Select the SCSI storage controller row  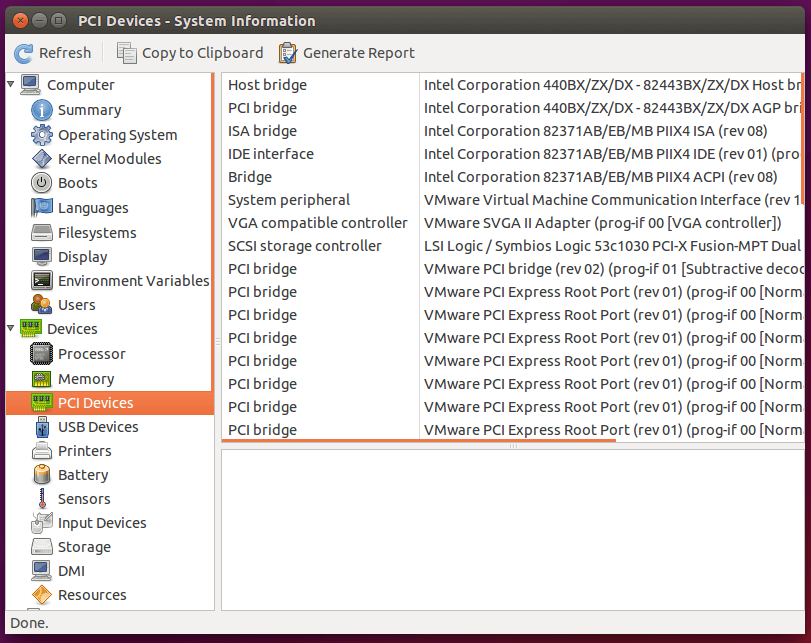coord(512,246)
